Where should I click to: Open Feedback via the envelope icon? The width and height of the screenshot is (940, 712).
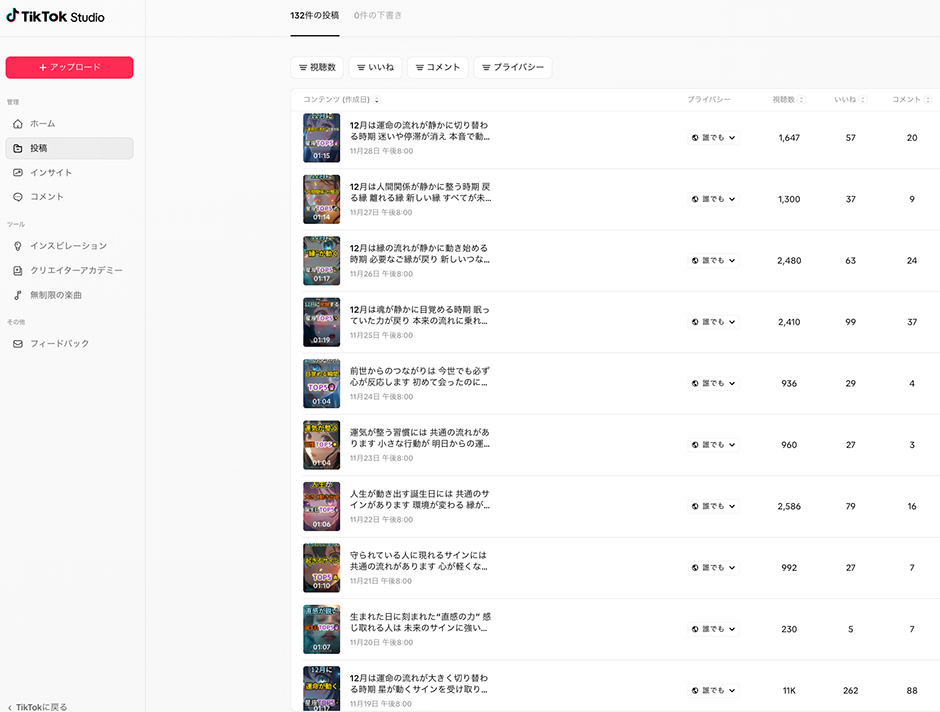tap(18, 344)
